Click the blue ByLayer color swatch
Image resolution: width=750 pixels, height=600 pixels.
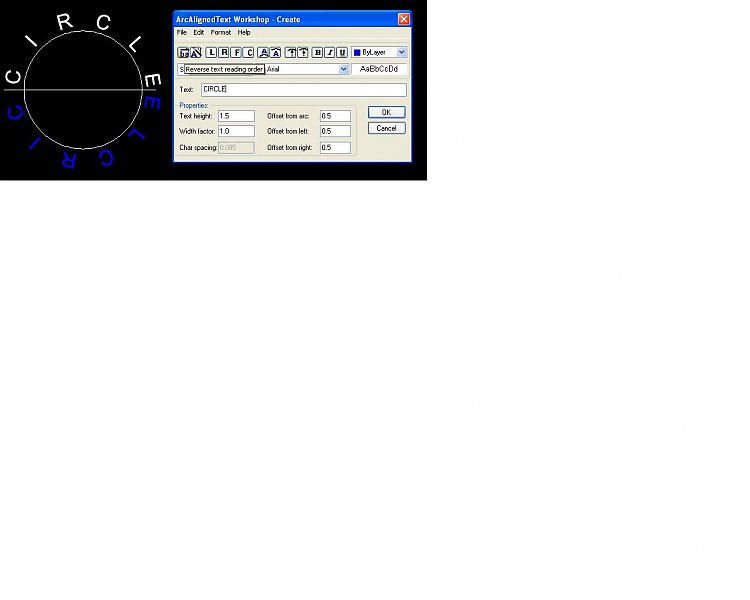[357, 52]
